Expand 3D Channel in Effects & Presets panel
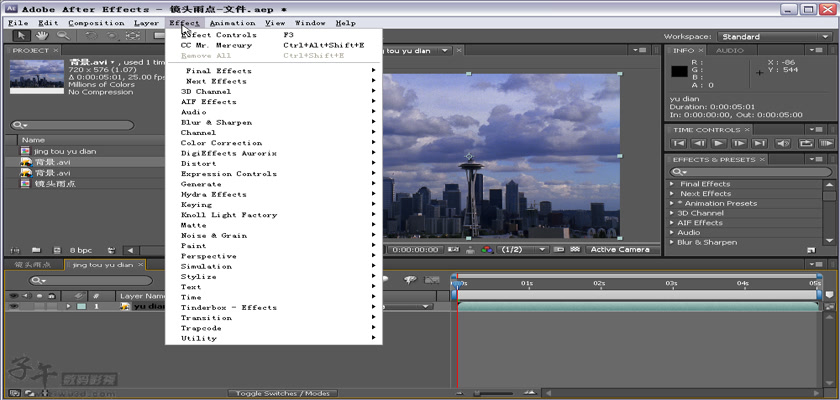The width and height of the screenshot is (840, 400). pyautogui.click(x=672, y=213)
